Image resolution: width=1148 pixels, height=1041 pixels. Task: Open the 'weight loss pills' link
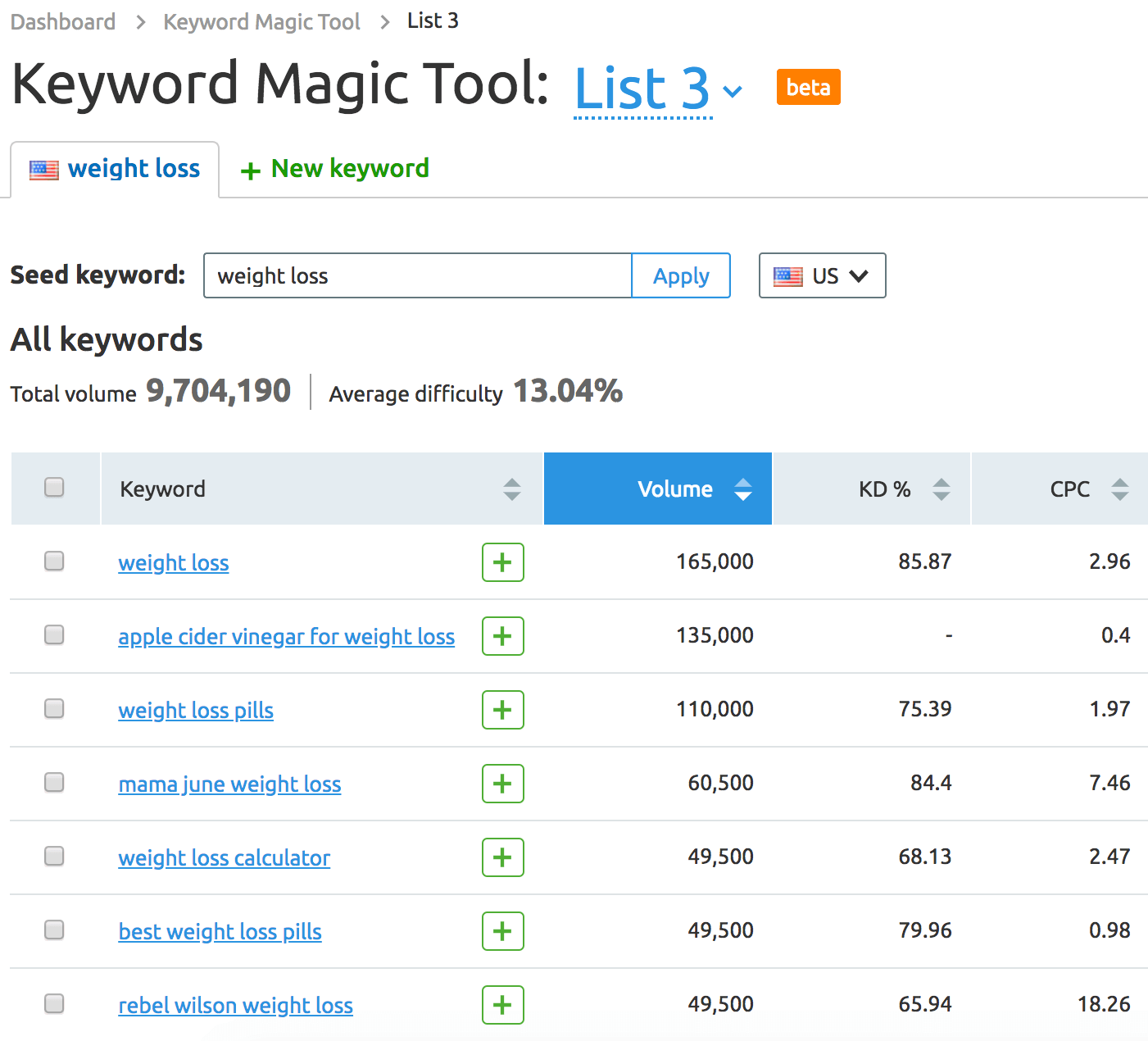click(196, 711)
